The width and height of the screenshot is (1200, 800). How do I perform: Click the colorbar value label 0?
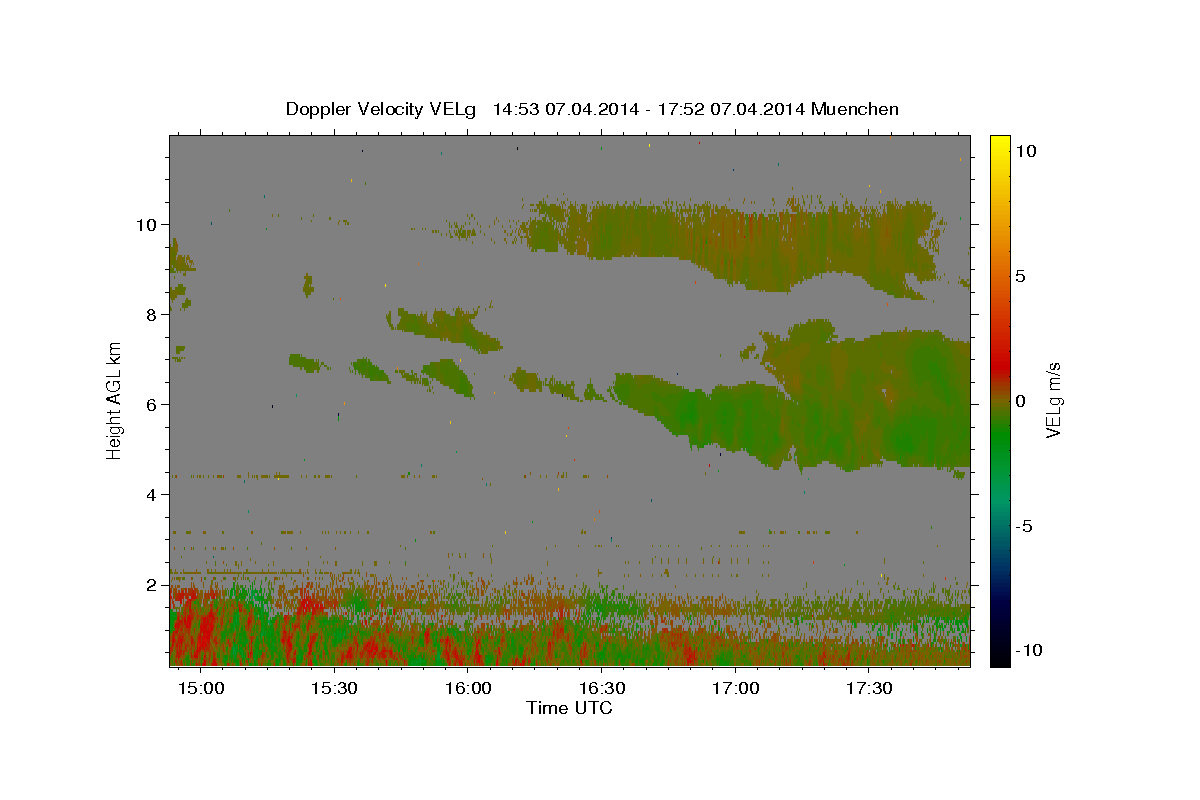(x=1020, y=401)
